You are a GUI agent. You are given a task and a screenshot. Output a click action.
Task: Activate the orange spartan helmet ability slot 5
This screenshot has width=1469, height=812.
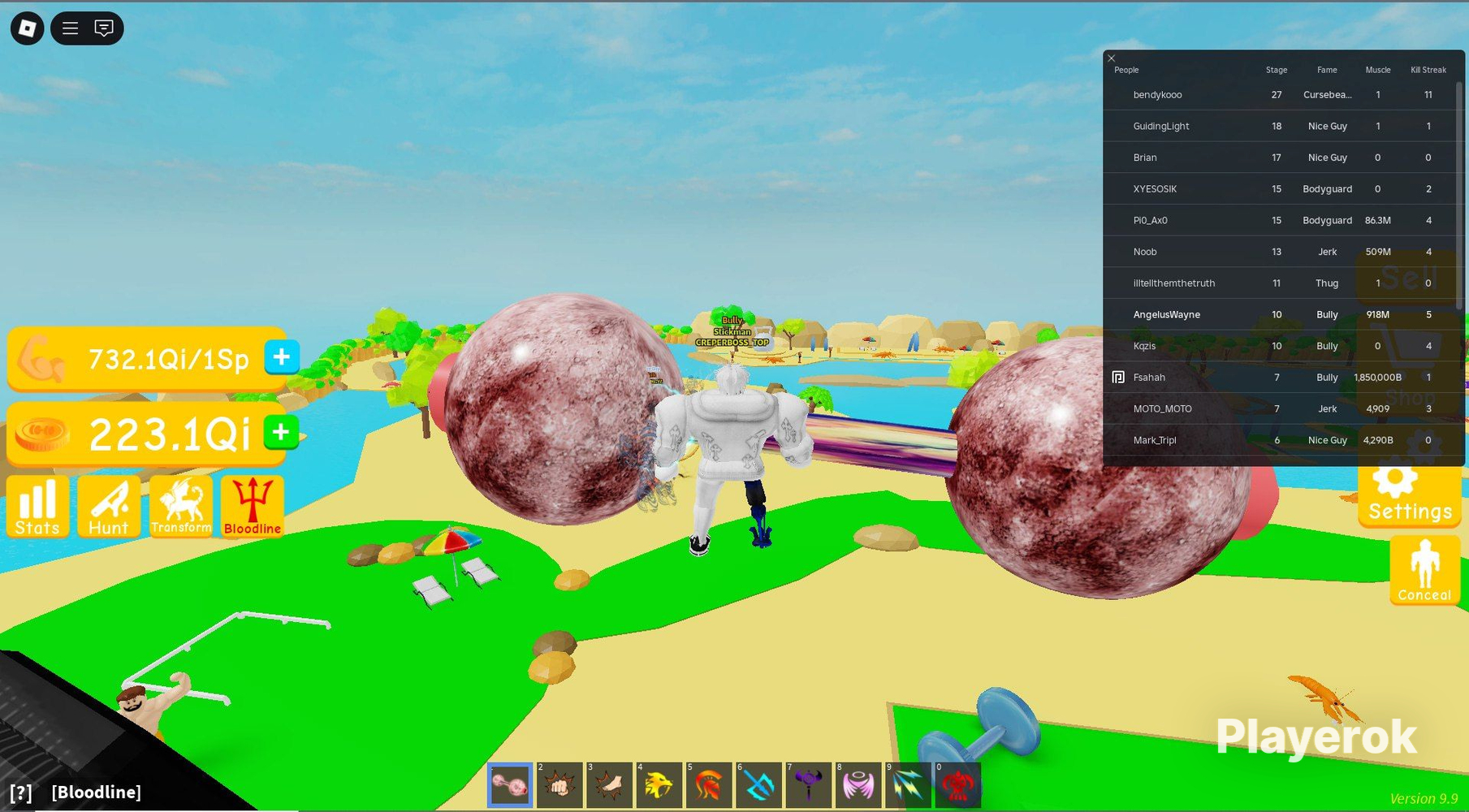coord(708,785)
